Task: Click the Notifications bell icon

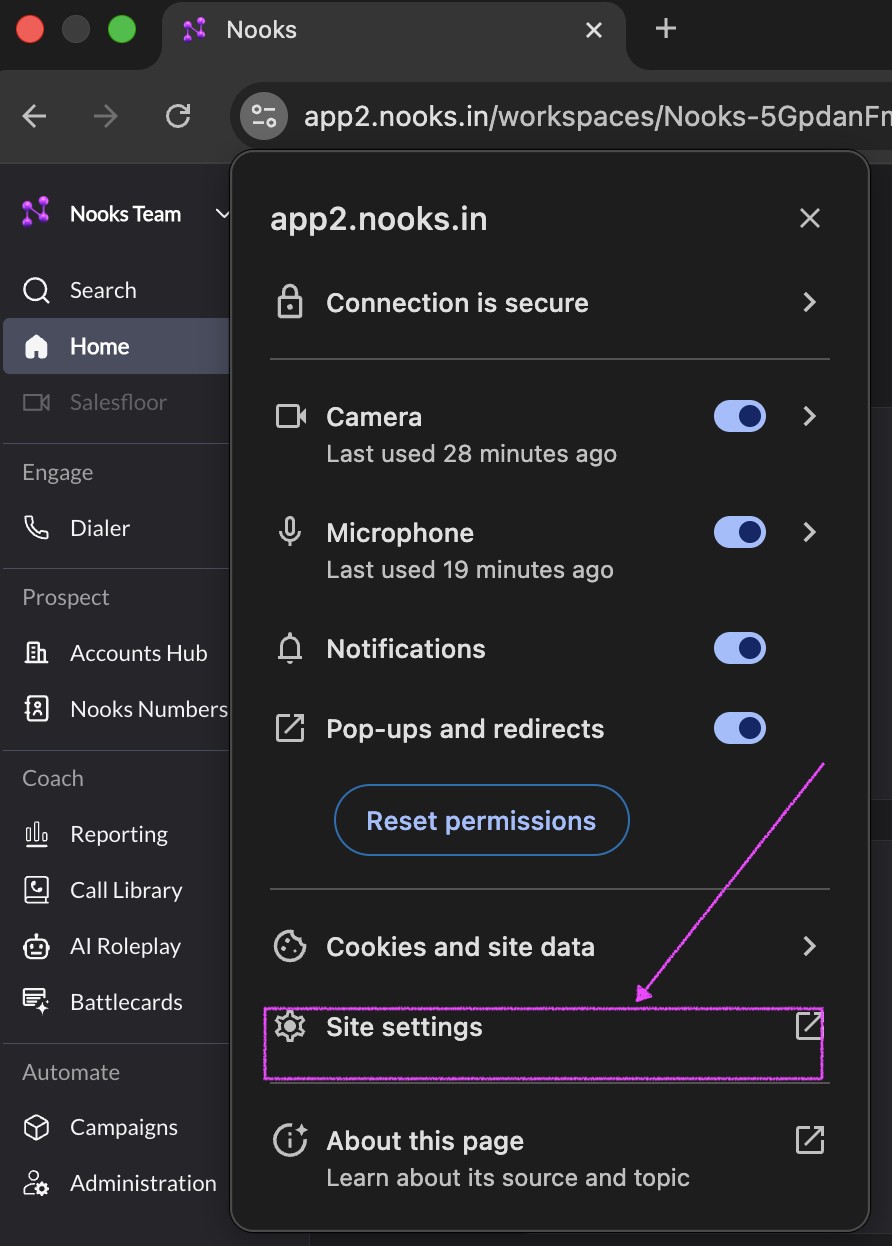Action: 290,649
